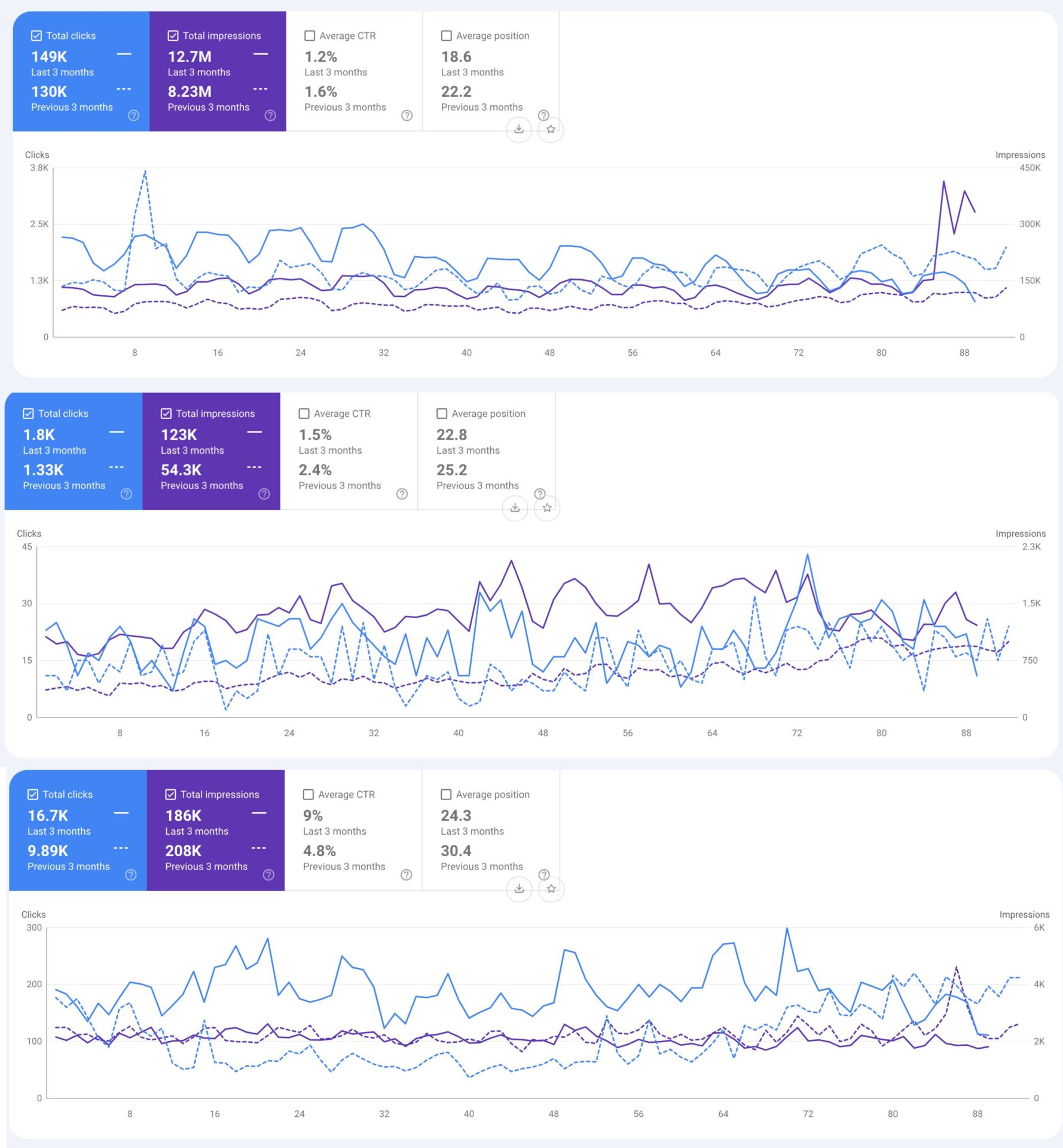Select the 9% Average CTR card
Screen dimensions: 1063x1148
pyautogui.click(x=353, y=828)
